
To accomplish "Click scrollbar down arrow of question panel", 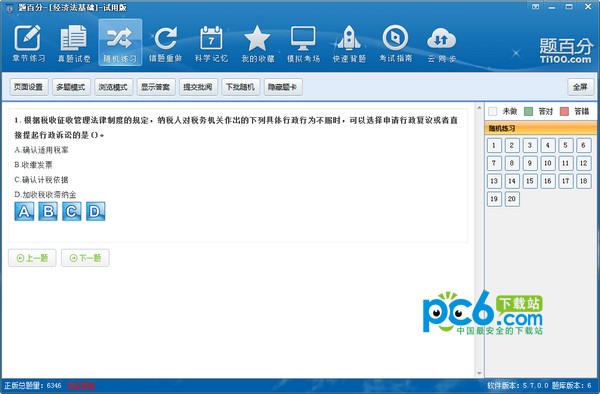I will (x=479, y=373).
